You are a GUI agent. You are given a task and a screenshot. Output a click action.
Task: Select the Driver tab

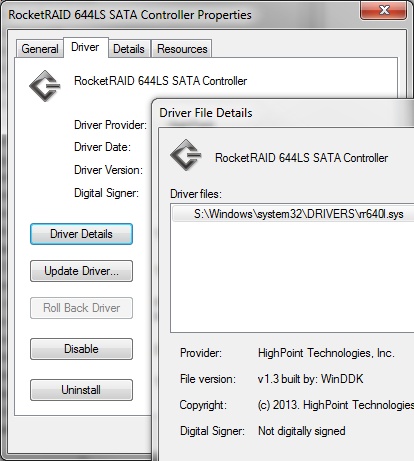85,47
